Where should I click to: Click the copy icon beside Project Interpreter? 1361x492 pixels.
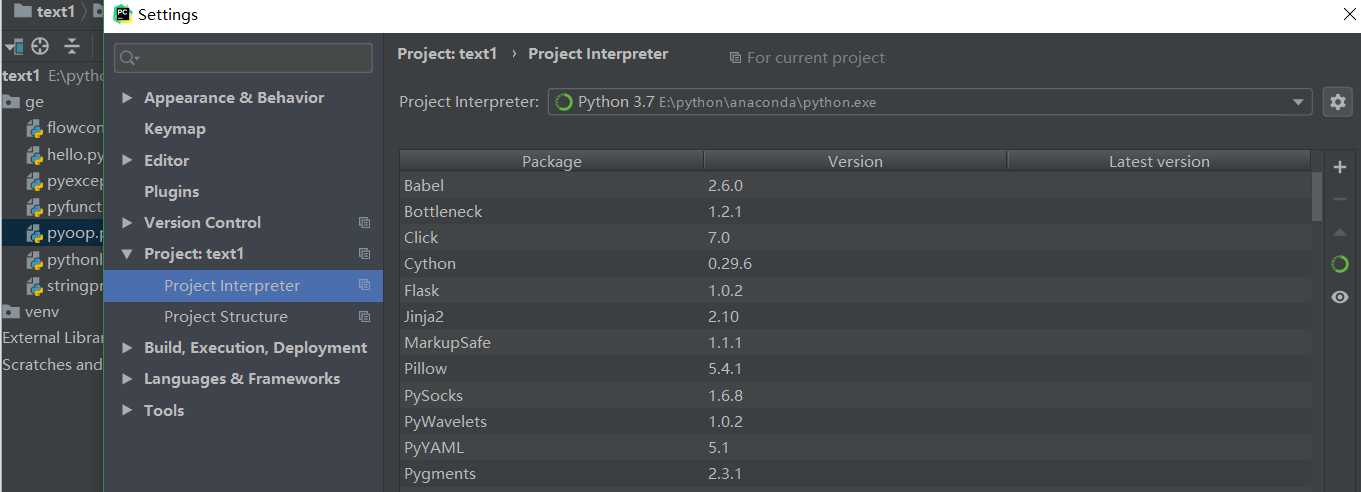click(364, 286)
